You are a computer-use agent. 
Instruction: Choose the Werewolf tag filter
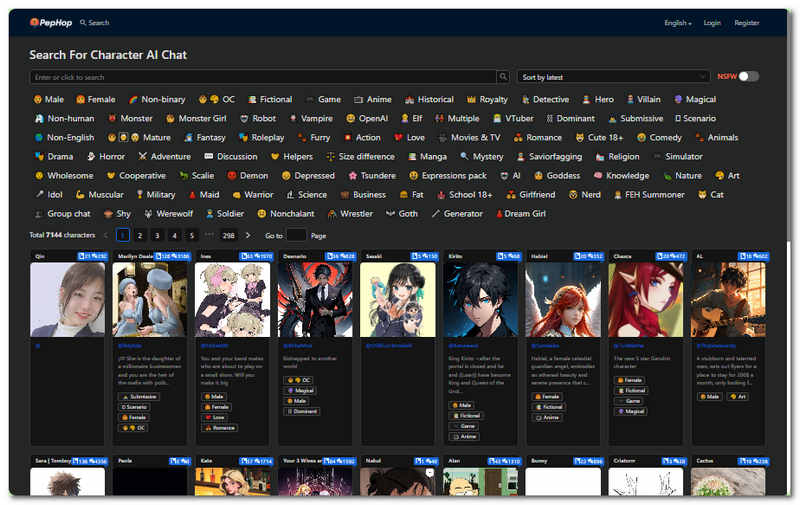pos(169,213)
